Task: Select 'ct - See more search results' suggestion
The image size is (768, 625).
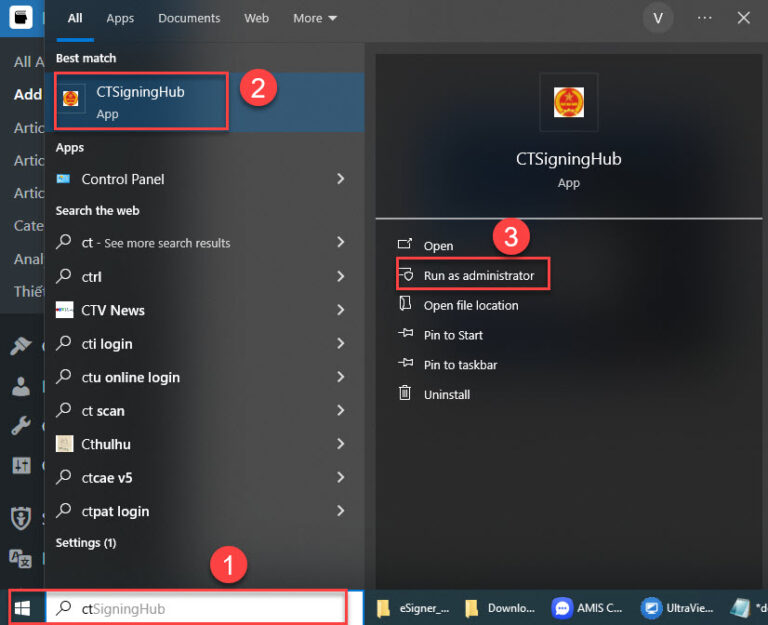Action: pyautogui.click(x=156, y=243)
